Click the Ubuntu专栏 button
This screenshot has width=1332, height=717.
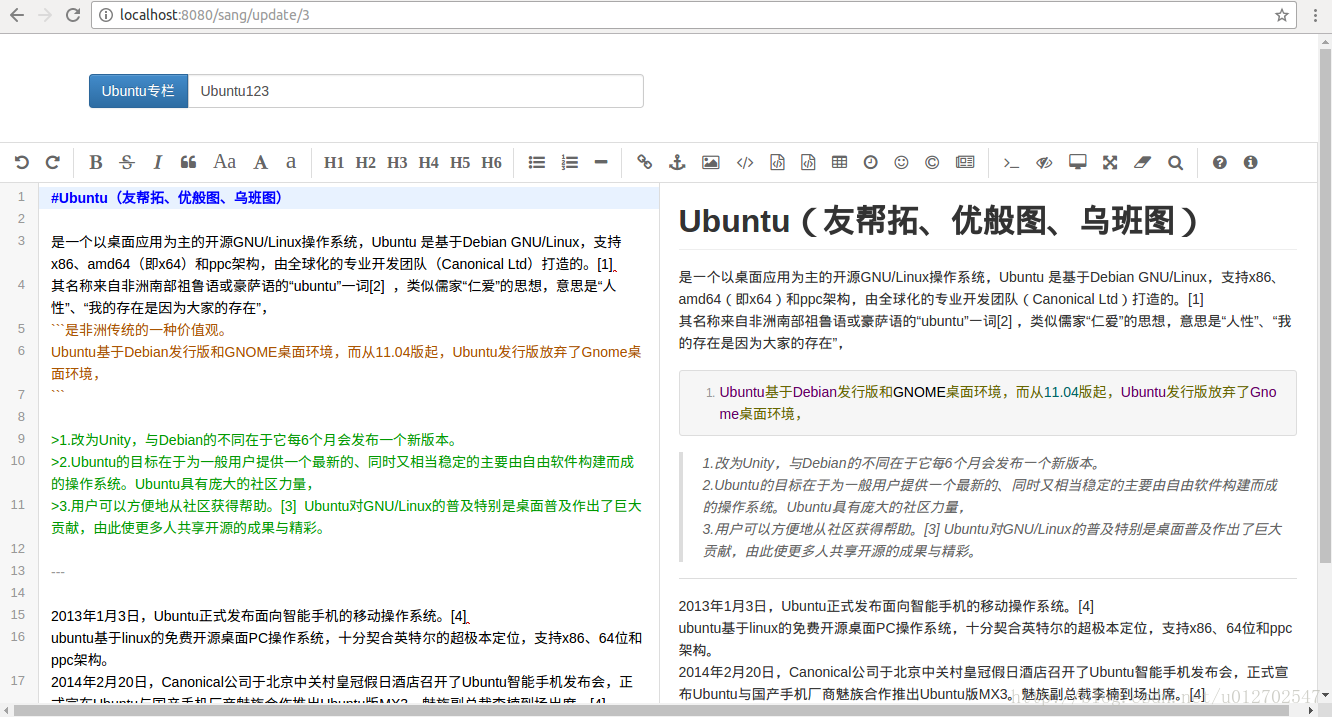[x=138, y=91]
